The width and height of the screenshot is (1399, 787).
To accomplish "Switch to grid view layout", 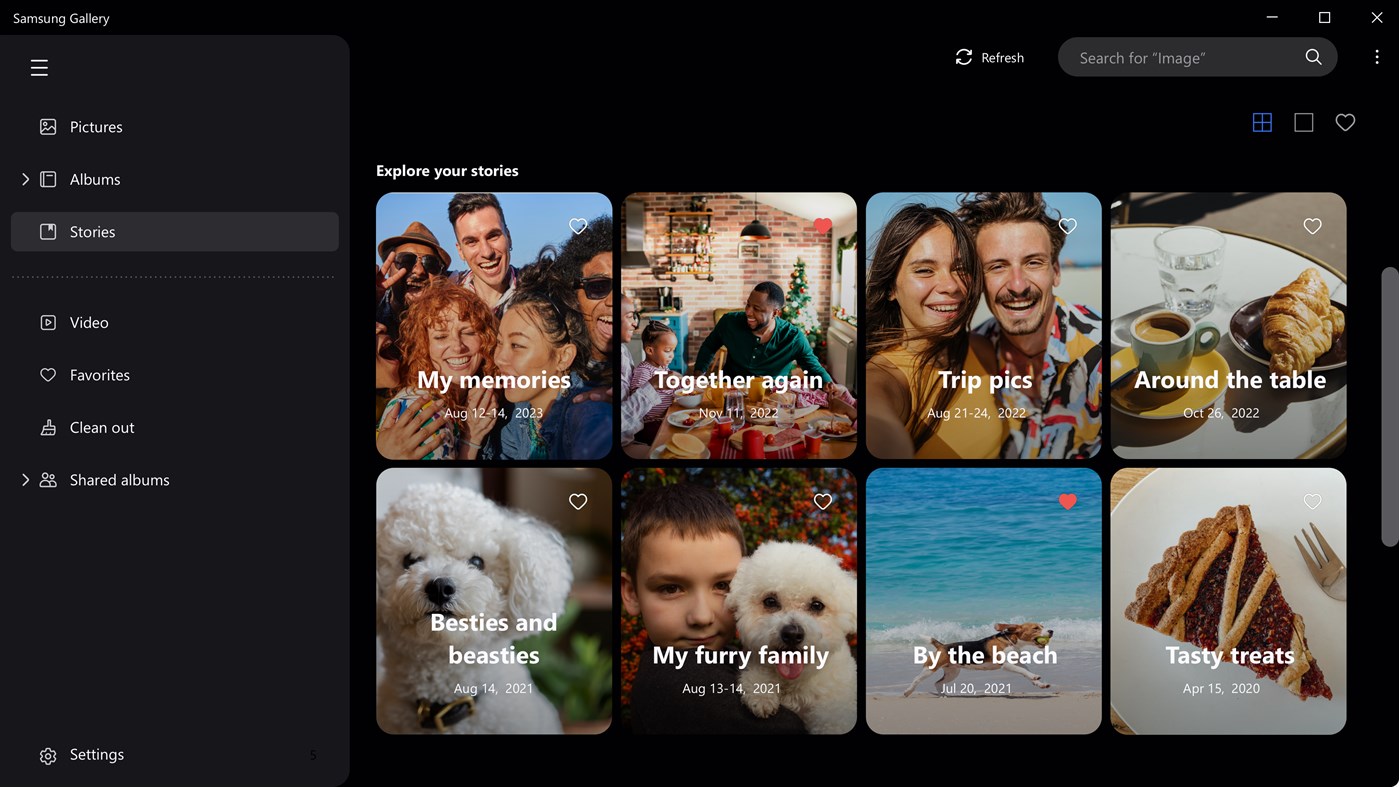I will click(1261, 121).
